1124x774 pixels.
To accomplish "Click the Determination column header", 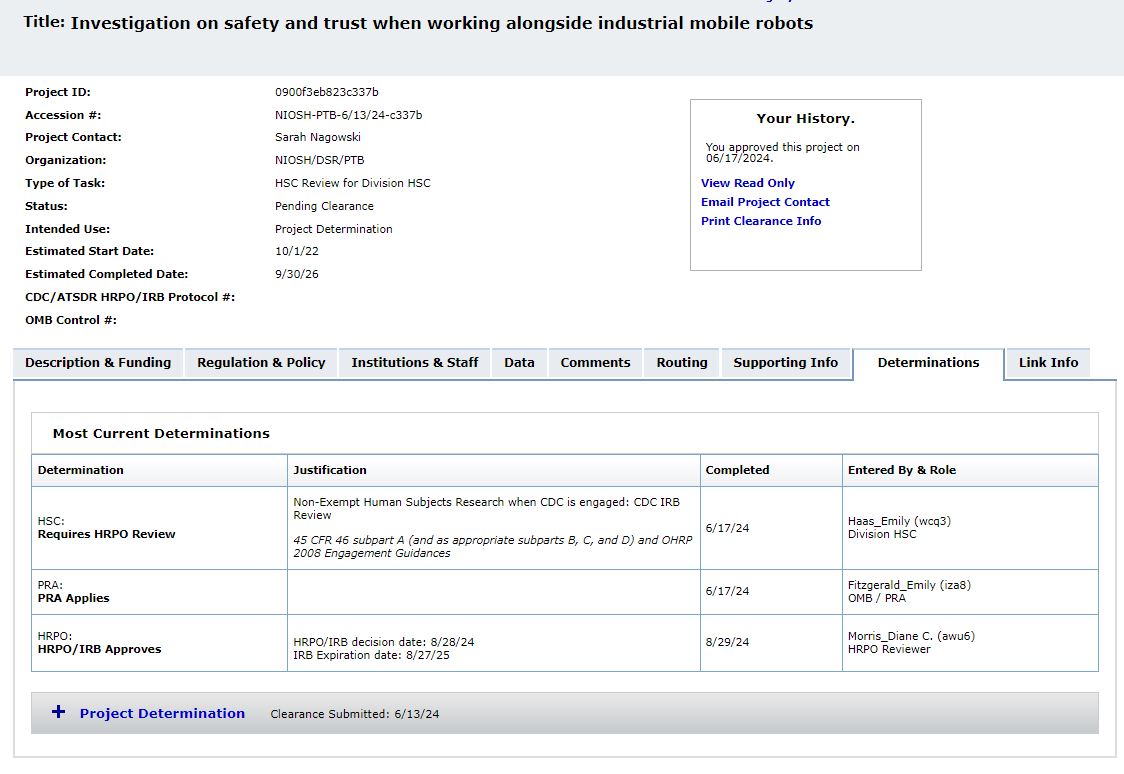I will 81,470.
